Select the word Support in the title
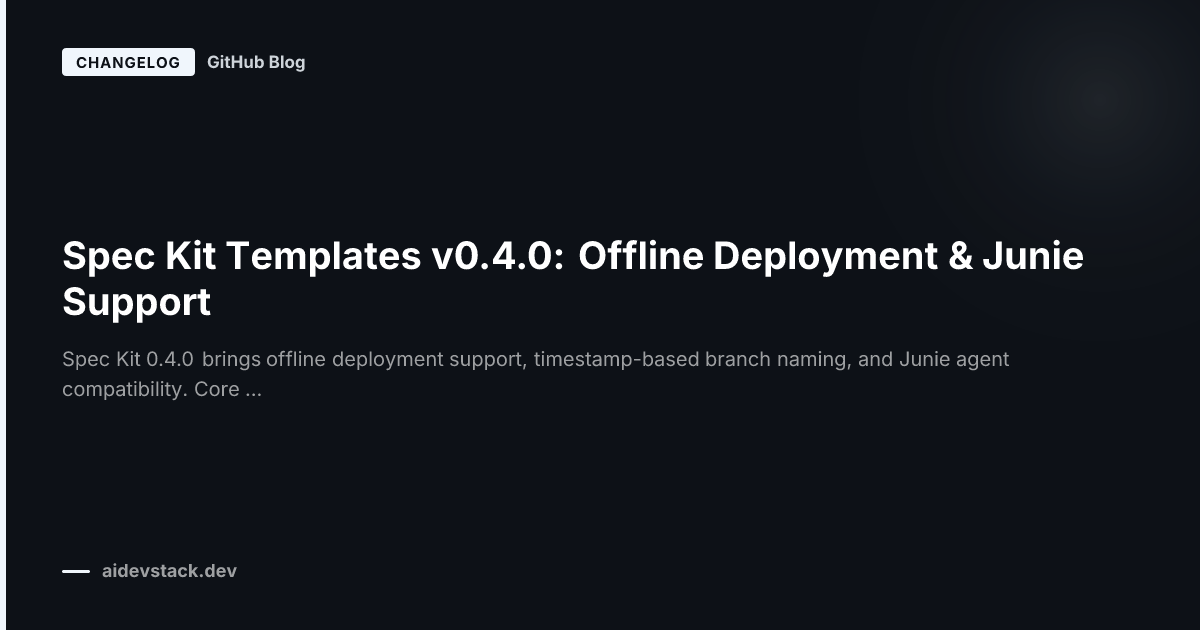This screenshot has height=630, width=1200. 136,301
